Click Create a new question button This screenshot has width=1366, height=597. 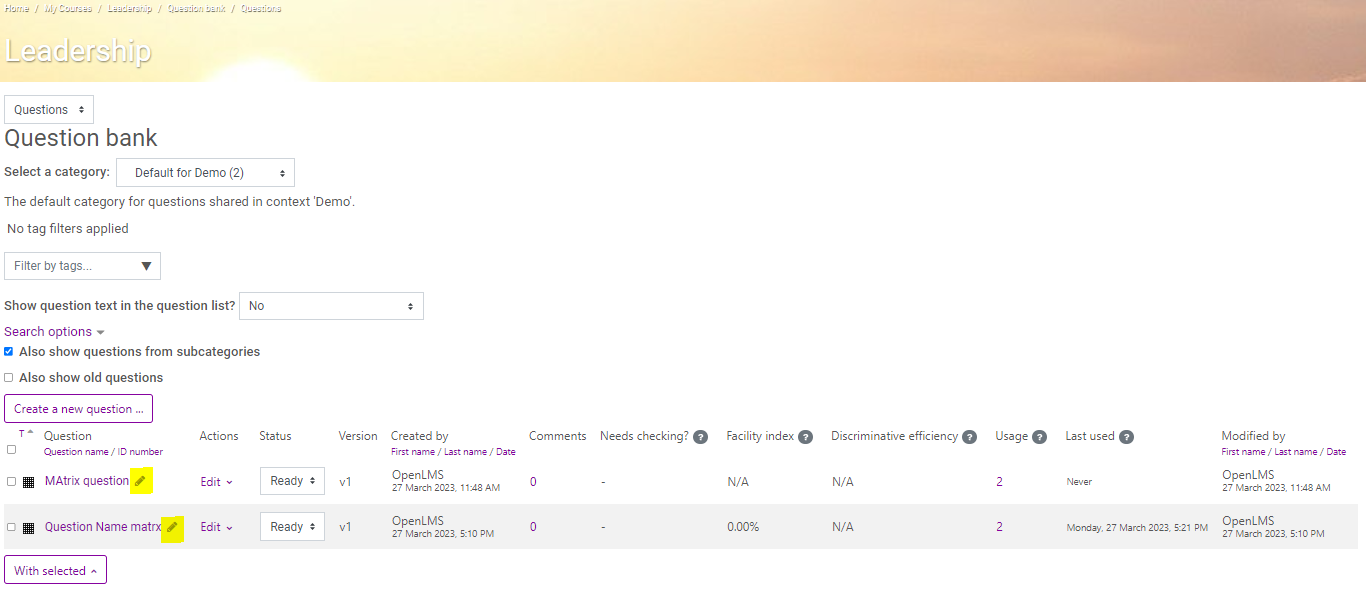[78, 409]
